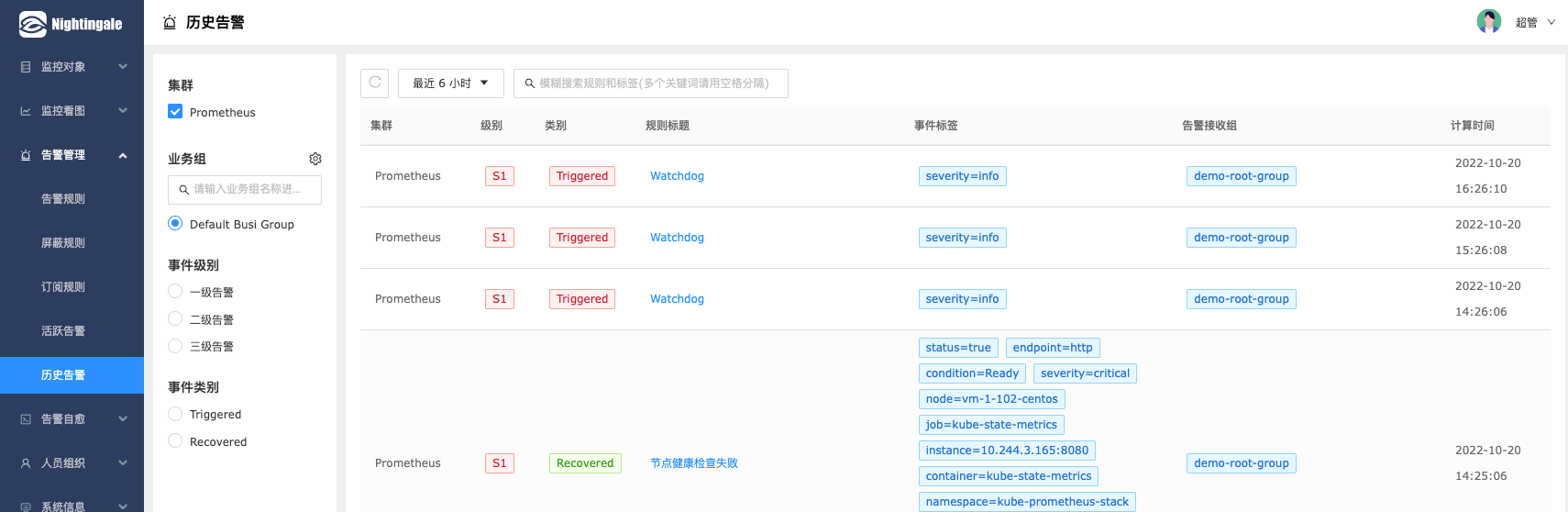This screenshot has width=1568, height=512.
Task: Open the 节点健康检查失败 rule link
Action: coord(694,463)
